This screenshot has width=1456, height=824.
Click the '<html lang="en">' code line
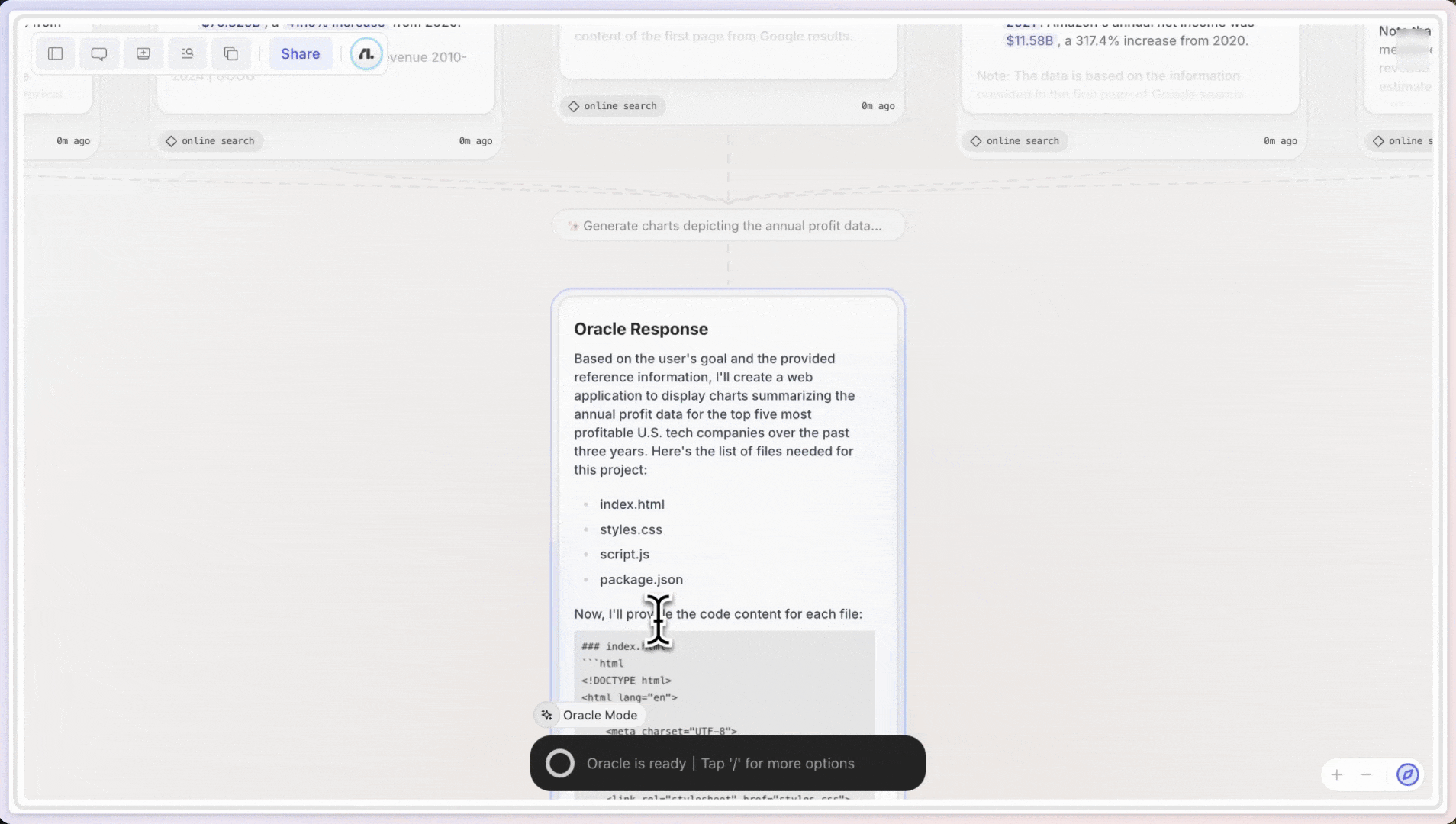(630, 697)
